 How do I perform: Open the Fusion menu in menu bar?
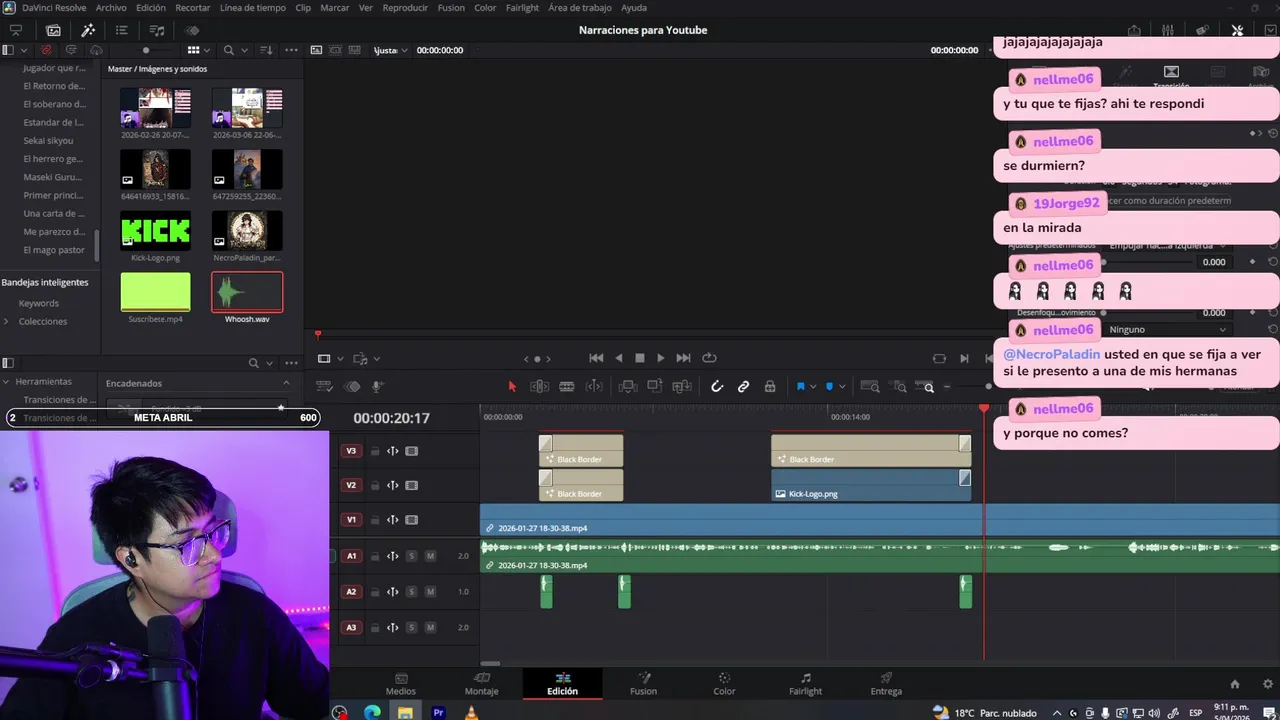[x=451, y=7]
